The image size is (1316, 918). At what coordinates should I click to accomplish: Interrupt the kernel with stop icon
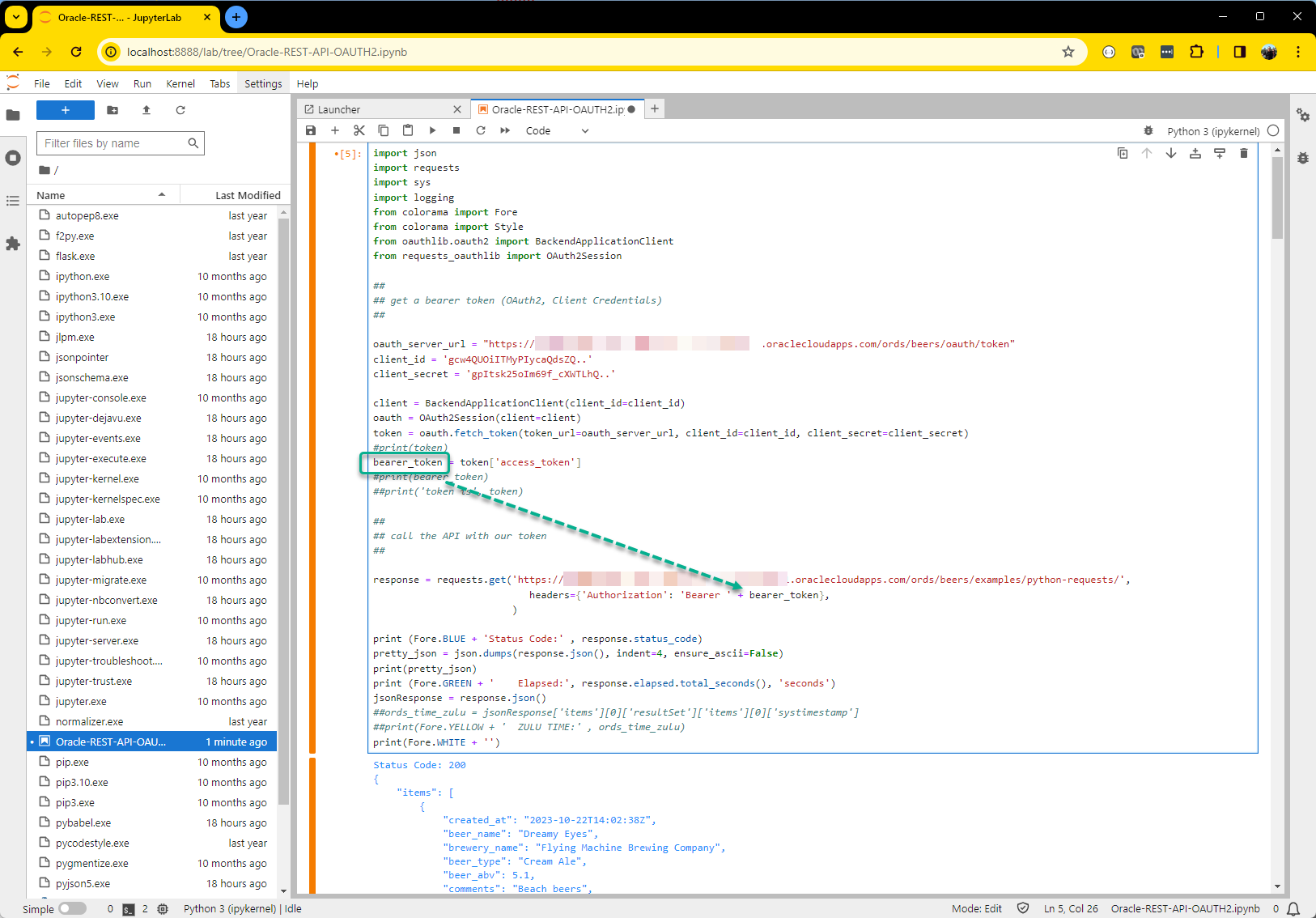pyautogui.click(x=456, y=130)
